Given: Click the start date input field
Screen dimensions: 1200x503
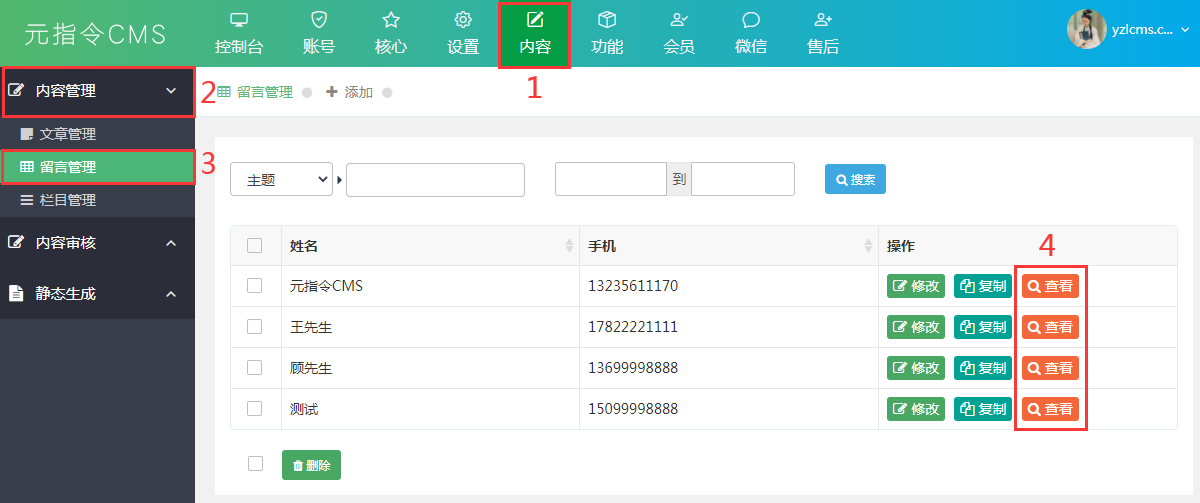Looking at the screenshot, I should 610,180.
